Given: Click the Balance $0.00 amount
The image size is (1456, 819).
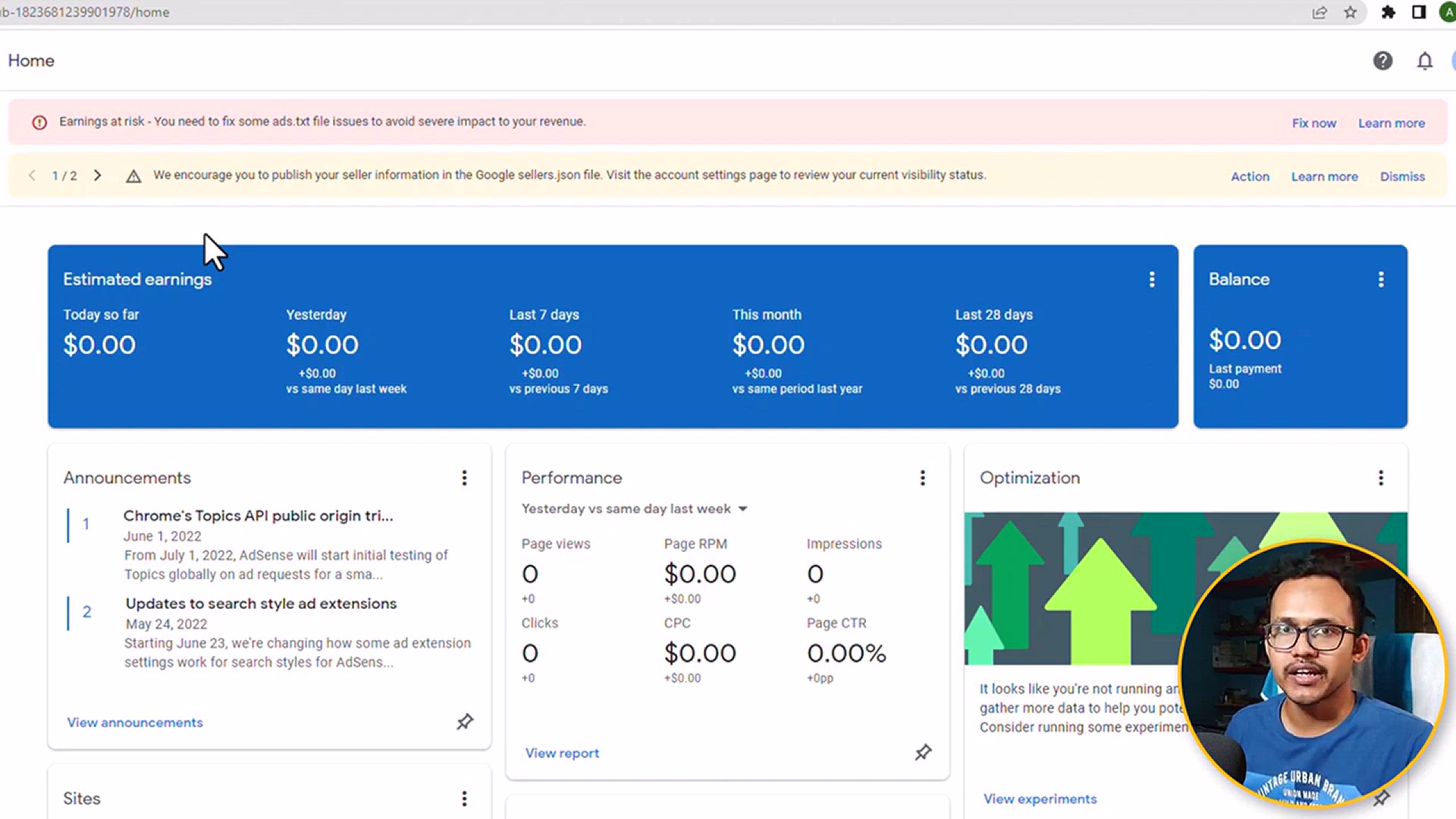Looking at the screenshot, I should tap(1244, 340).
